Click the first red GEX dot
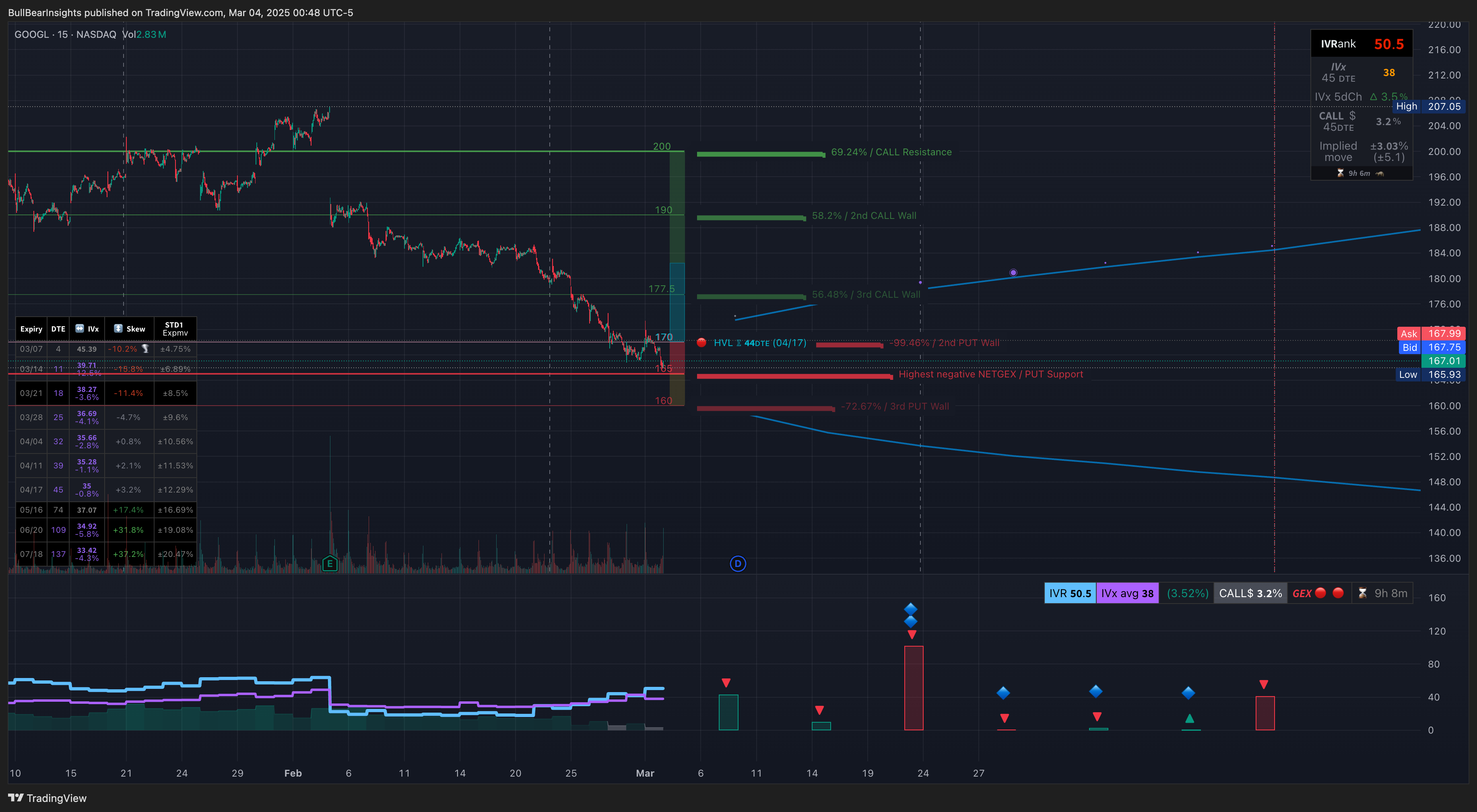The image size is (1477, 812). (1320, 593)
